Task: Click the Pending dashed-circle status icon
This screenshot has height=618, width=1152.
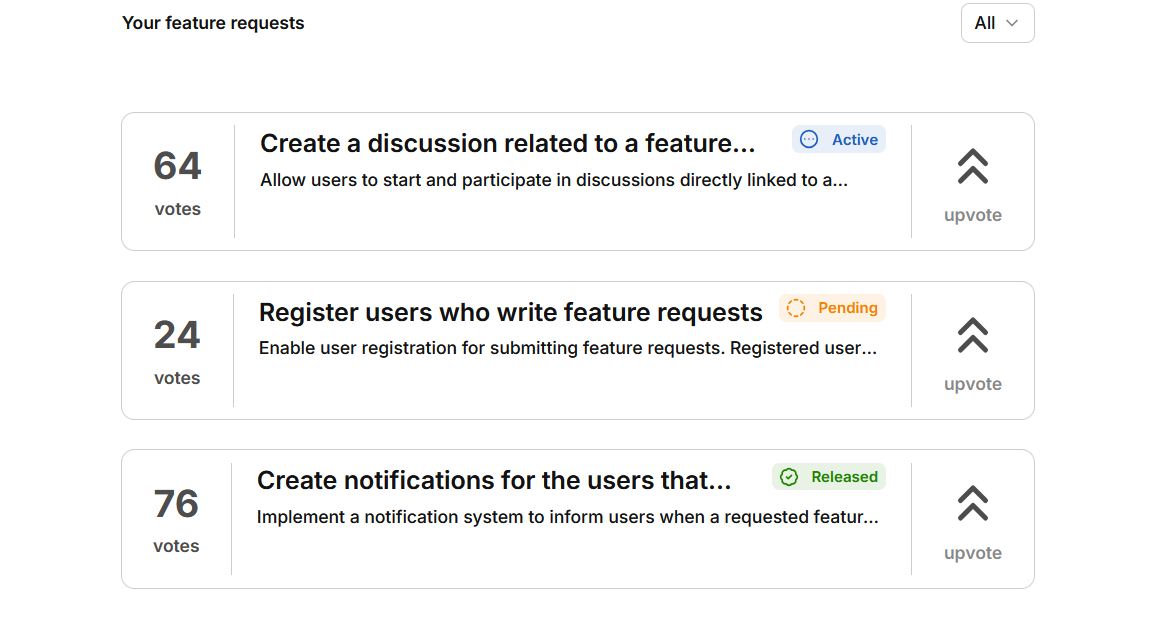Action: [x=796, y=308]
